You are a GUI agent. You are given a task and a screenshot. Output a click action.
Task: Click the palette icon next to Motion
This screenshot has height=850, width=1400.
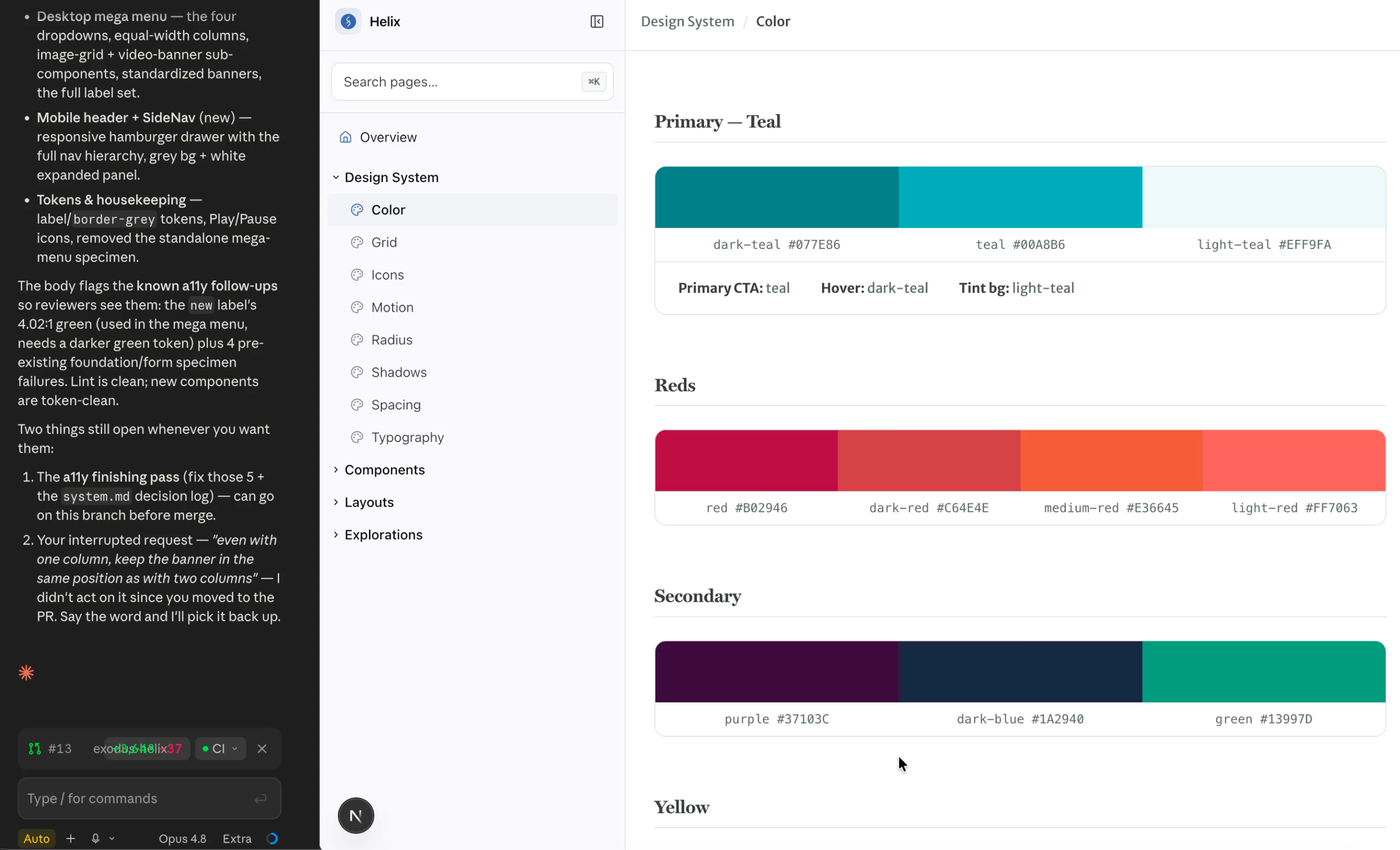357,307
